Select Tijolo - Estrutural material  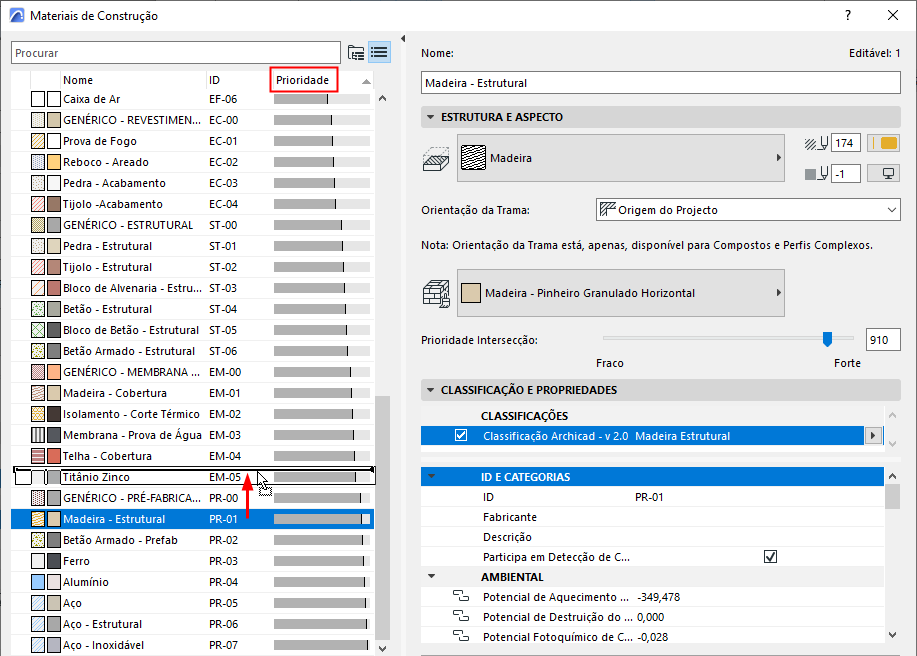click(192, 267)
